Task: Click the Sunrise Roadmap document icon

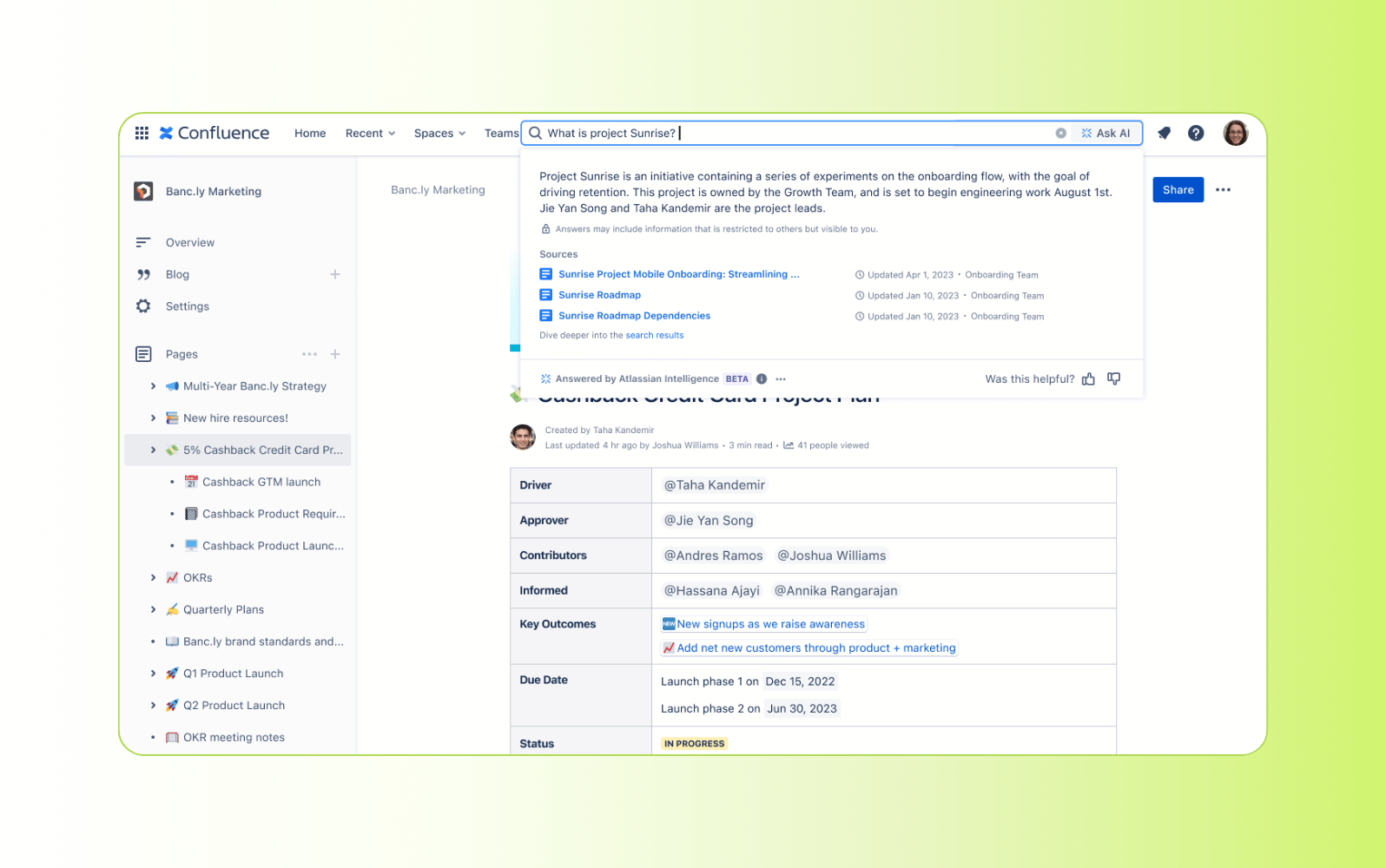Action: click(x=545, y=295)
